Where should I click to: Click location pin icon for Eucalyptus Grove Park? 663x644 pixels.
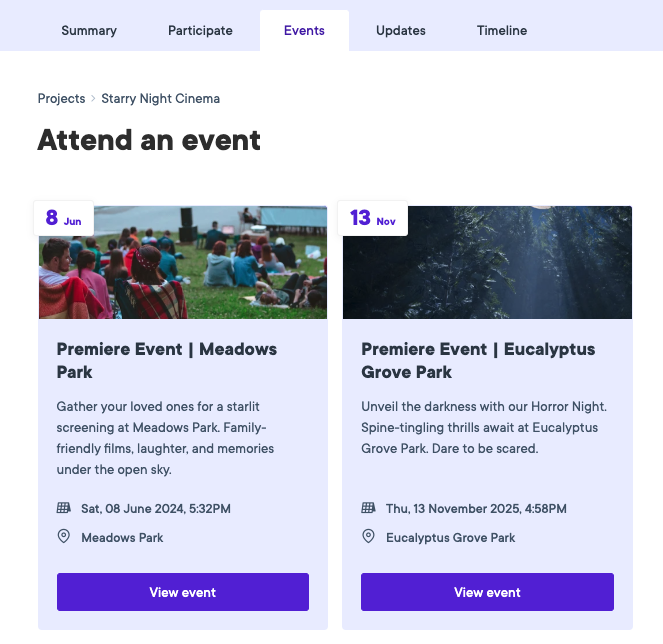click(369, 537)
